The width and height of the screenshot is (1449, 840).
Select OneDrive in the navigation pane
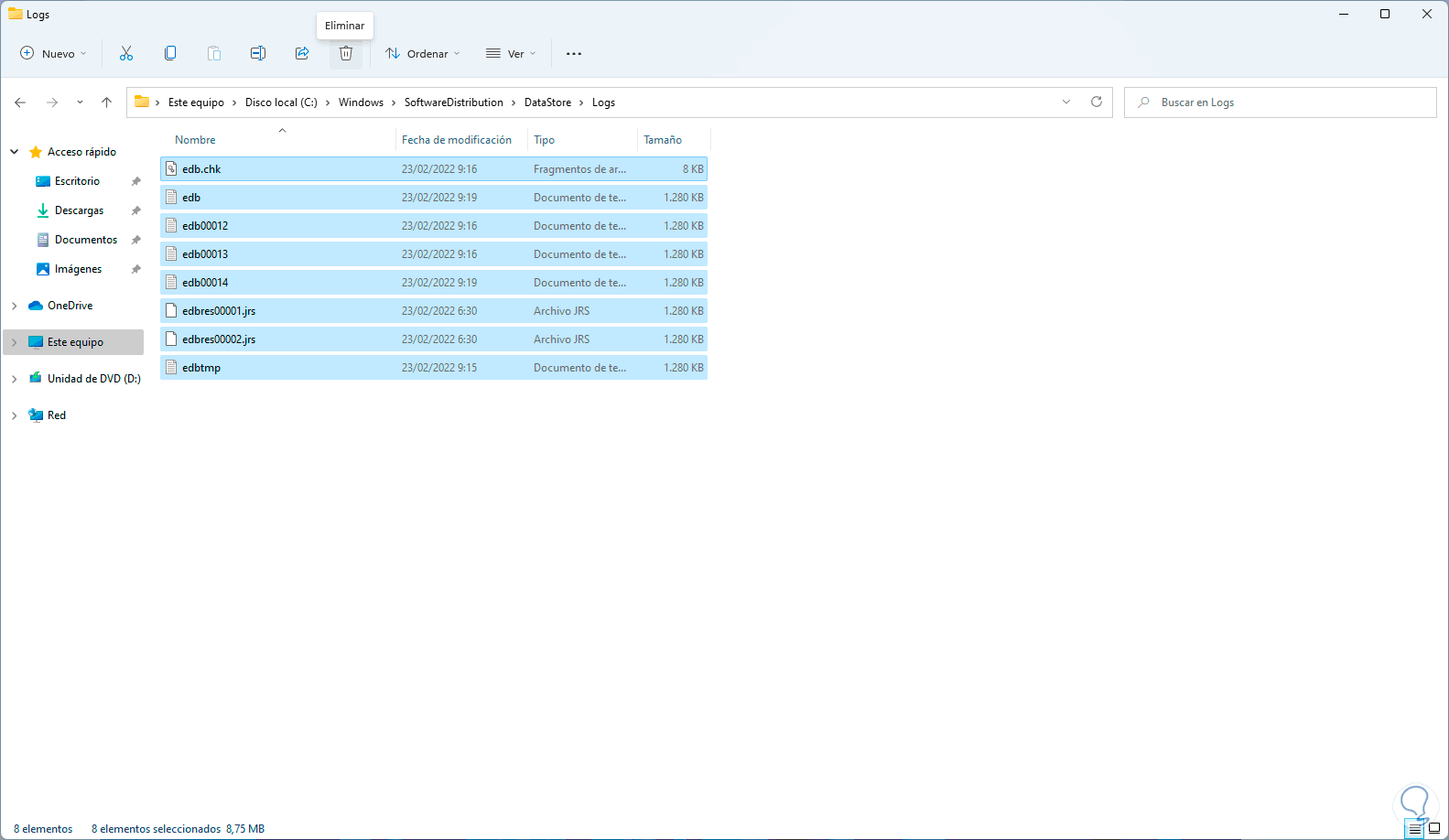[x=70, y=306]
